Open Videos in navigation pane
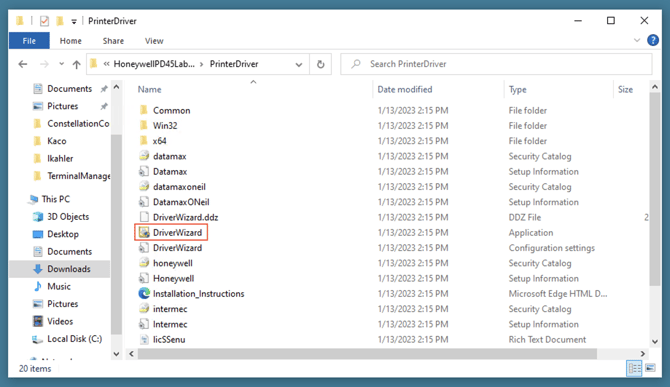The image size is (670, 387). tap(60, 321)
